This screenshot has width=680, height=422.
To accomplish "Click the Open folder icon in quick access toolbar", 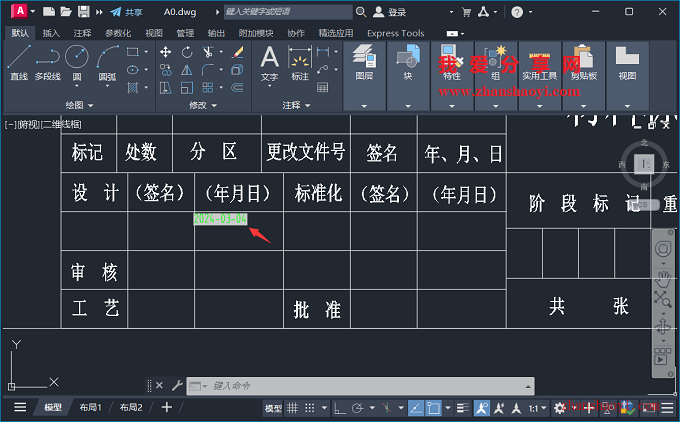I will [66, 12].
